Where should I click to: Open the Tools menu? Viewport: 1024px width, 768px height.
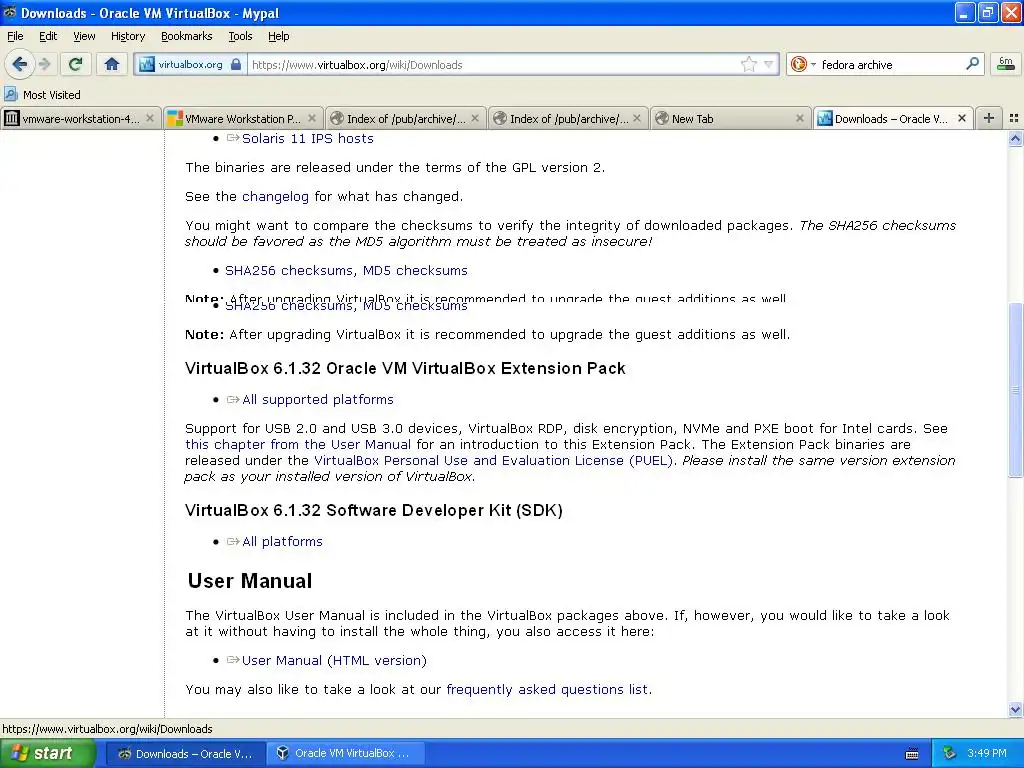[240, 36]
